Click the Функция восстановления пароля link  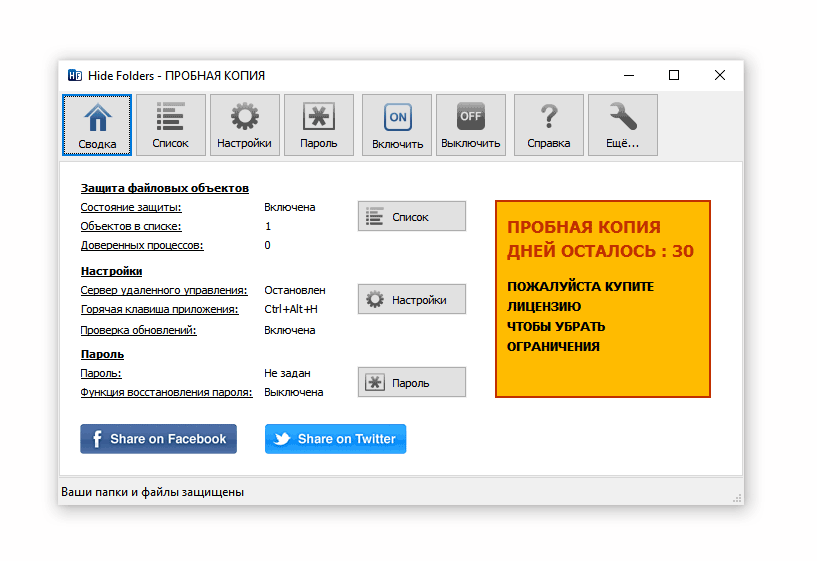pos(166,392)
